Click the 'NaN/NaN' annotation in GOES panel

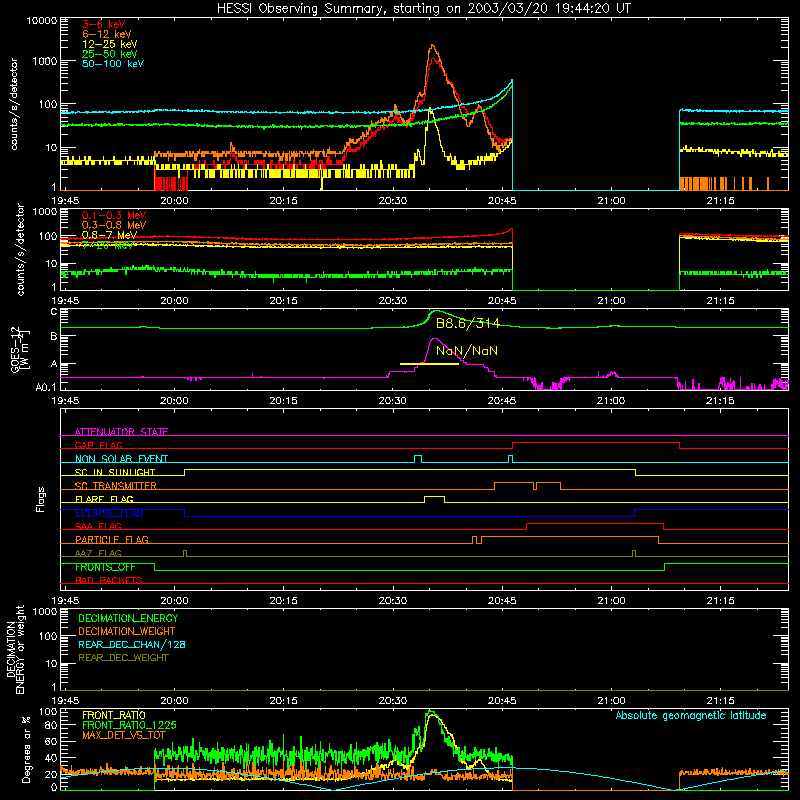coord(466,351)
